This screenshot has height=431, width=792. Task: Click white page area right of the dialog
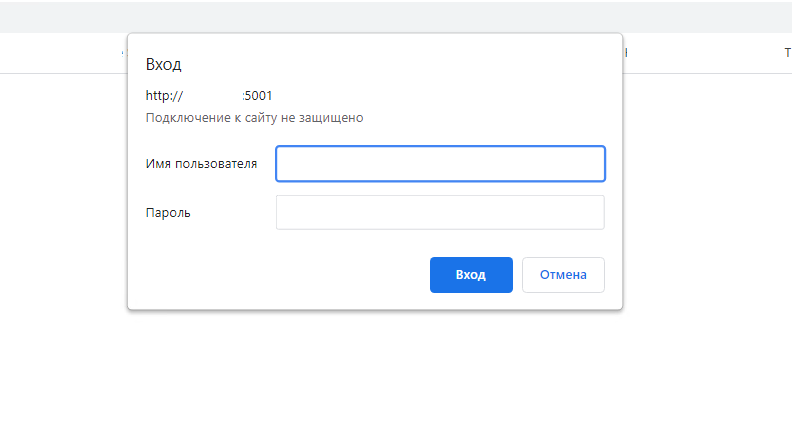pos(710,200)
